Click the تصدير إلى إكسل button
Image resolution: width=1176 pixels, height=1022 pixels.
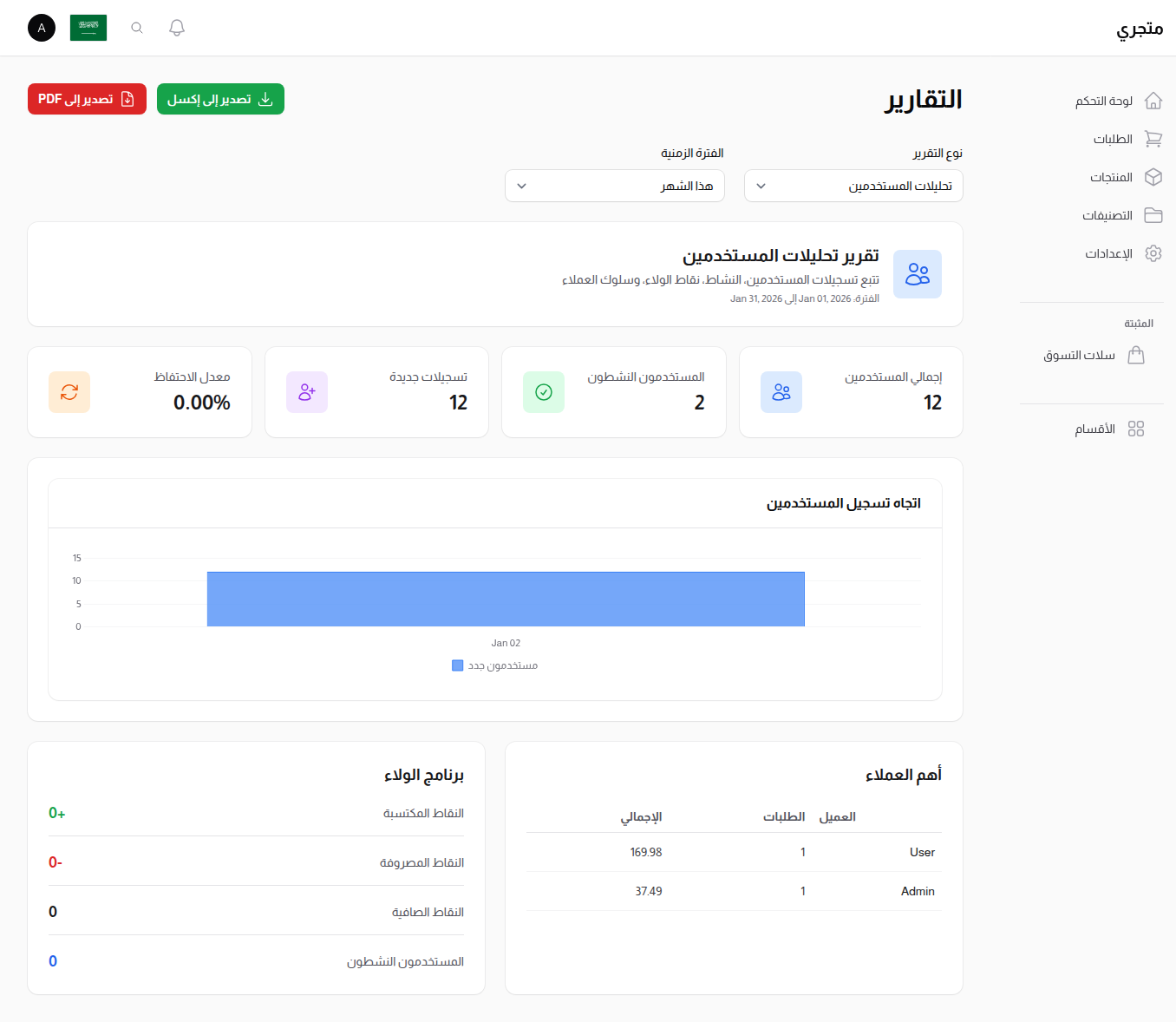[220, 98]
